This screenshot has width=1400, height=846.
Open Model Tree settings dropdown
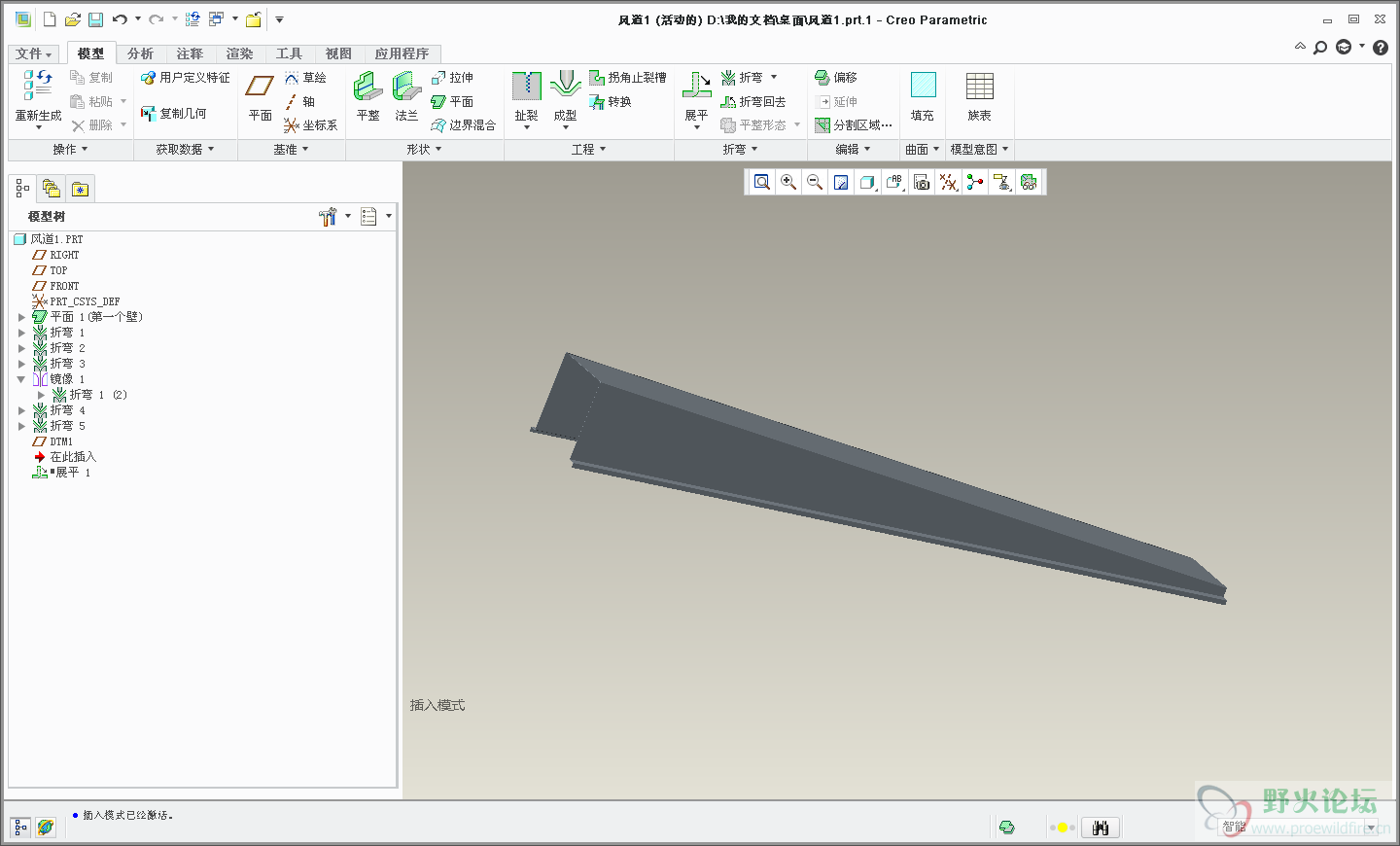(x=334, y=216)
